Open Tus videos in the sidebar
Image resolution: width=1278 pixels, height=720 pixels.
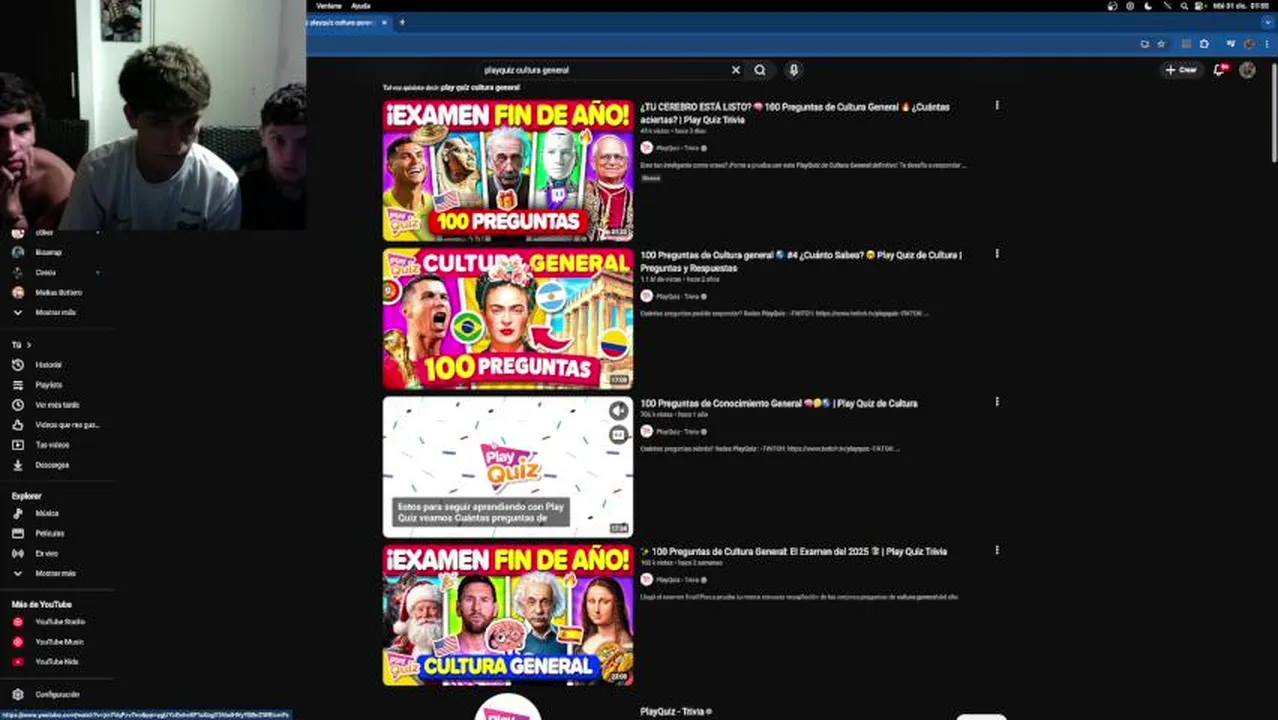52,445
